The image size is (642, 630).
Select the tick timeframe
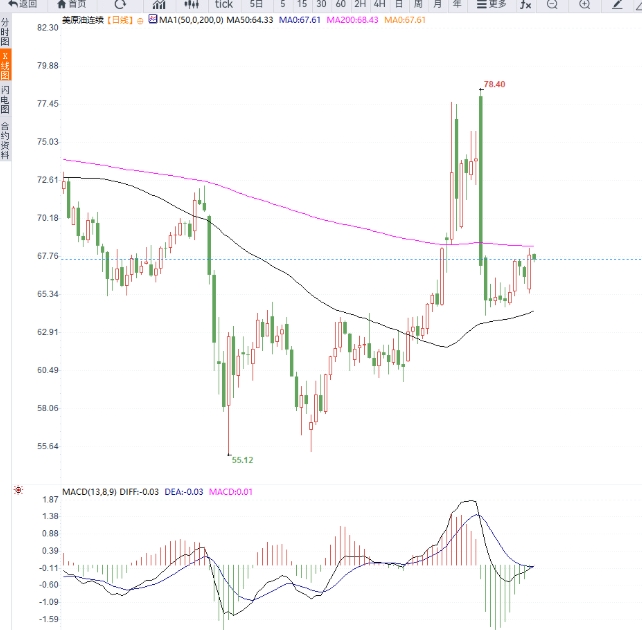pos(224,4)
